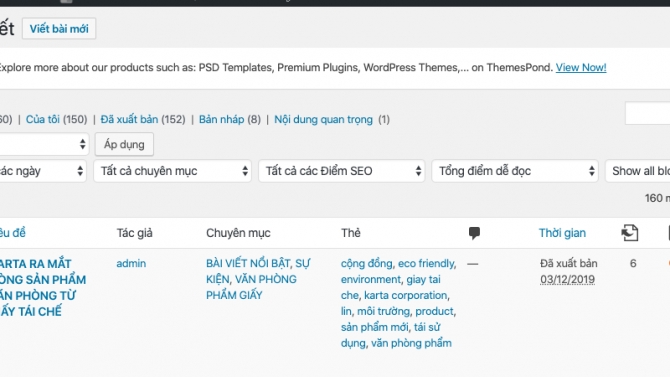
Task: Open category 'BÀI VIẾT NỔI BẬT'
Action: point(248,263)
